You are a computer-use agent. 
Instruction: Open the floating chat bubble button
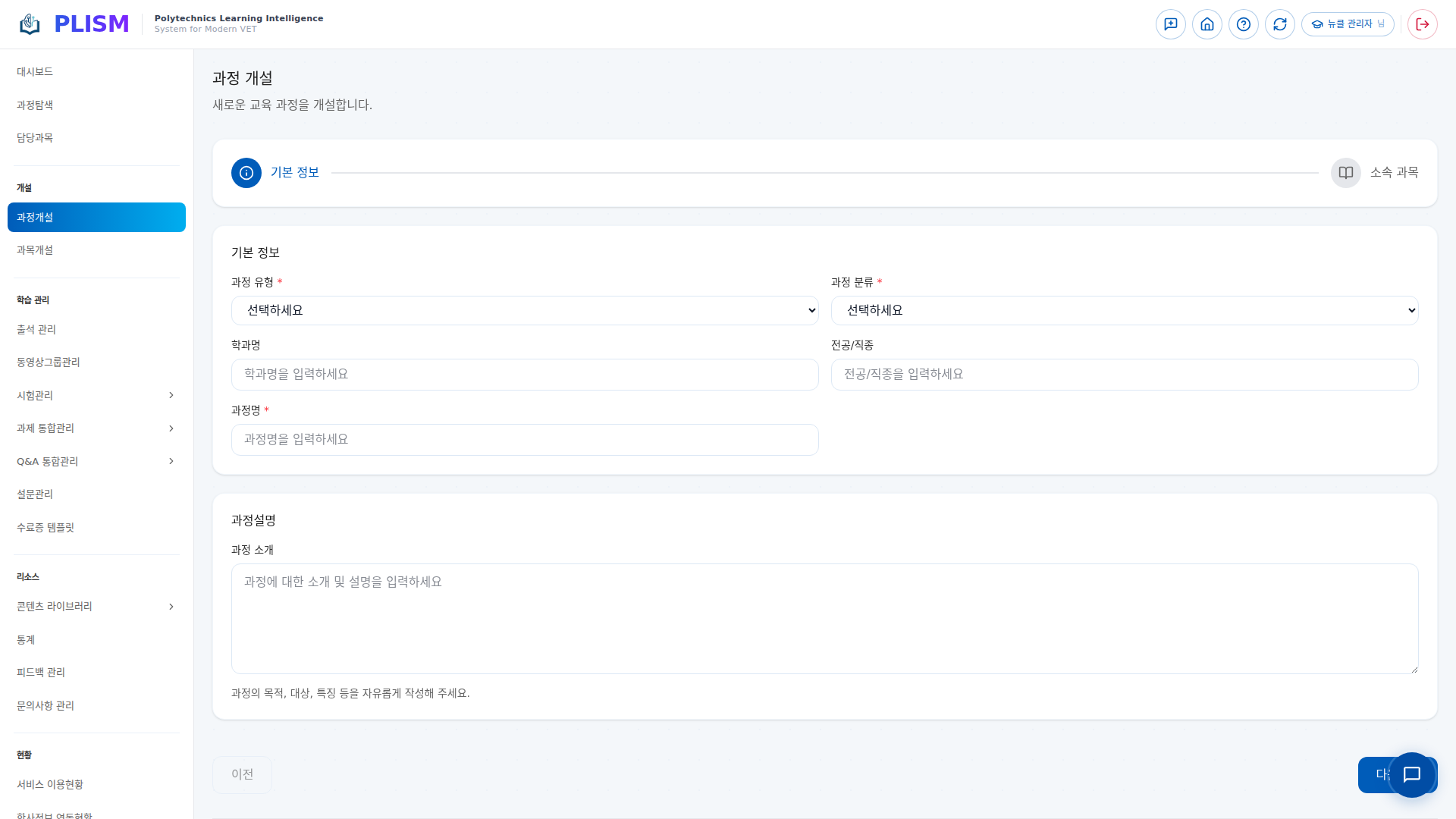pyautogui.click(x=1411, y=774)
